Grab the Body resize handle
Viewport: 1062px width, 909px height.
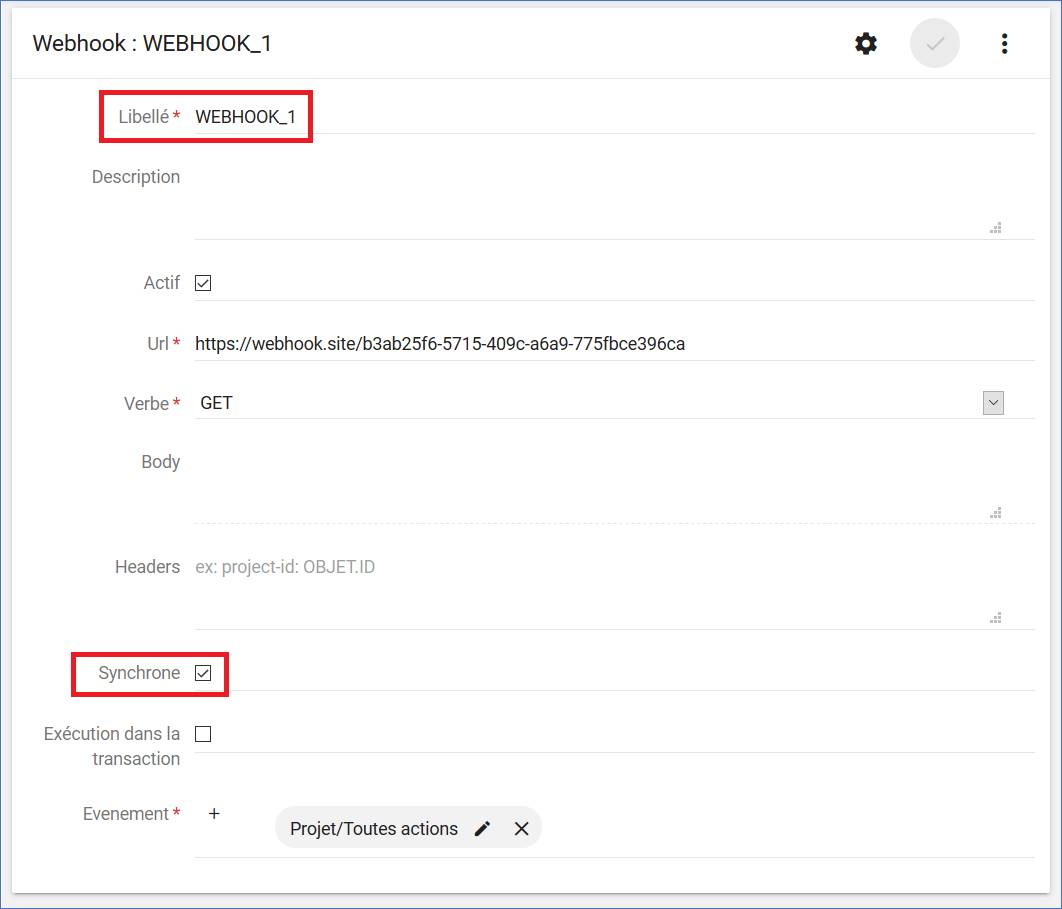coord(996,513)
